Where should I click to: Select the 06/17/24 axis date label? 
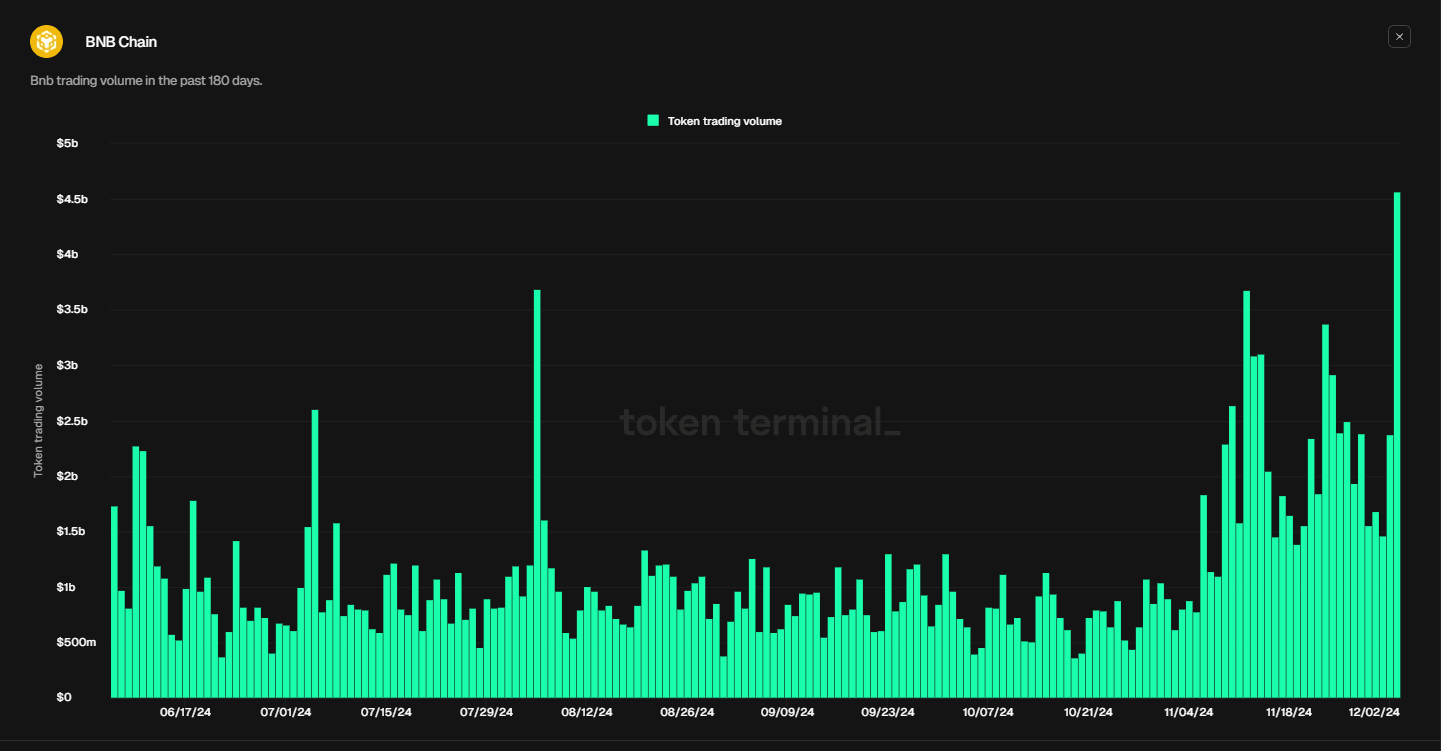pyautogui.click(x=186, y=712)
